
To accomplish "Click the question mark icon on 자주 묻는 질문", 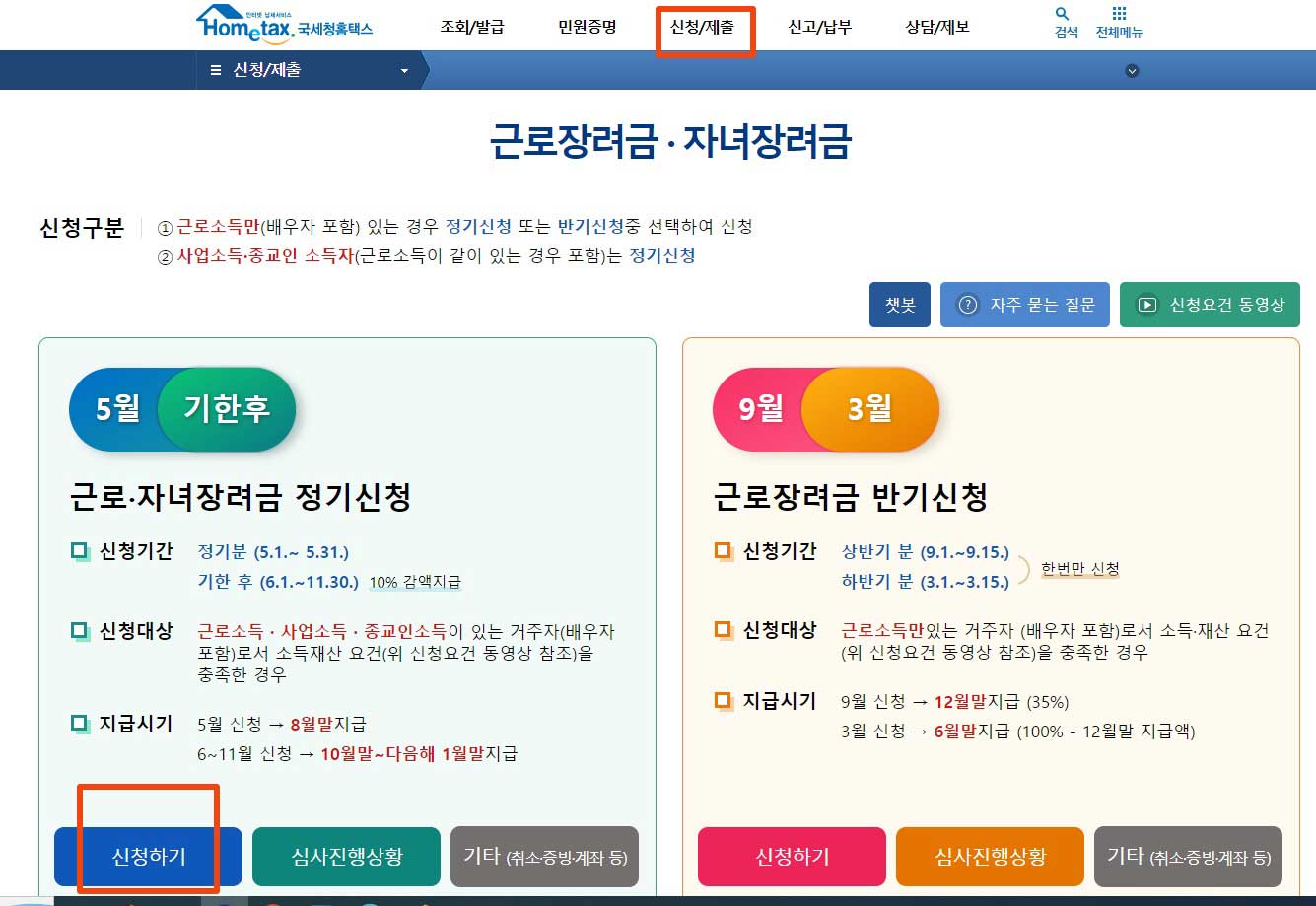I will pyautogui.click(x=967, y=304).
